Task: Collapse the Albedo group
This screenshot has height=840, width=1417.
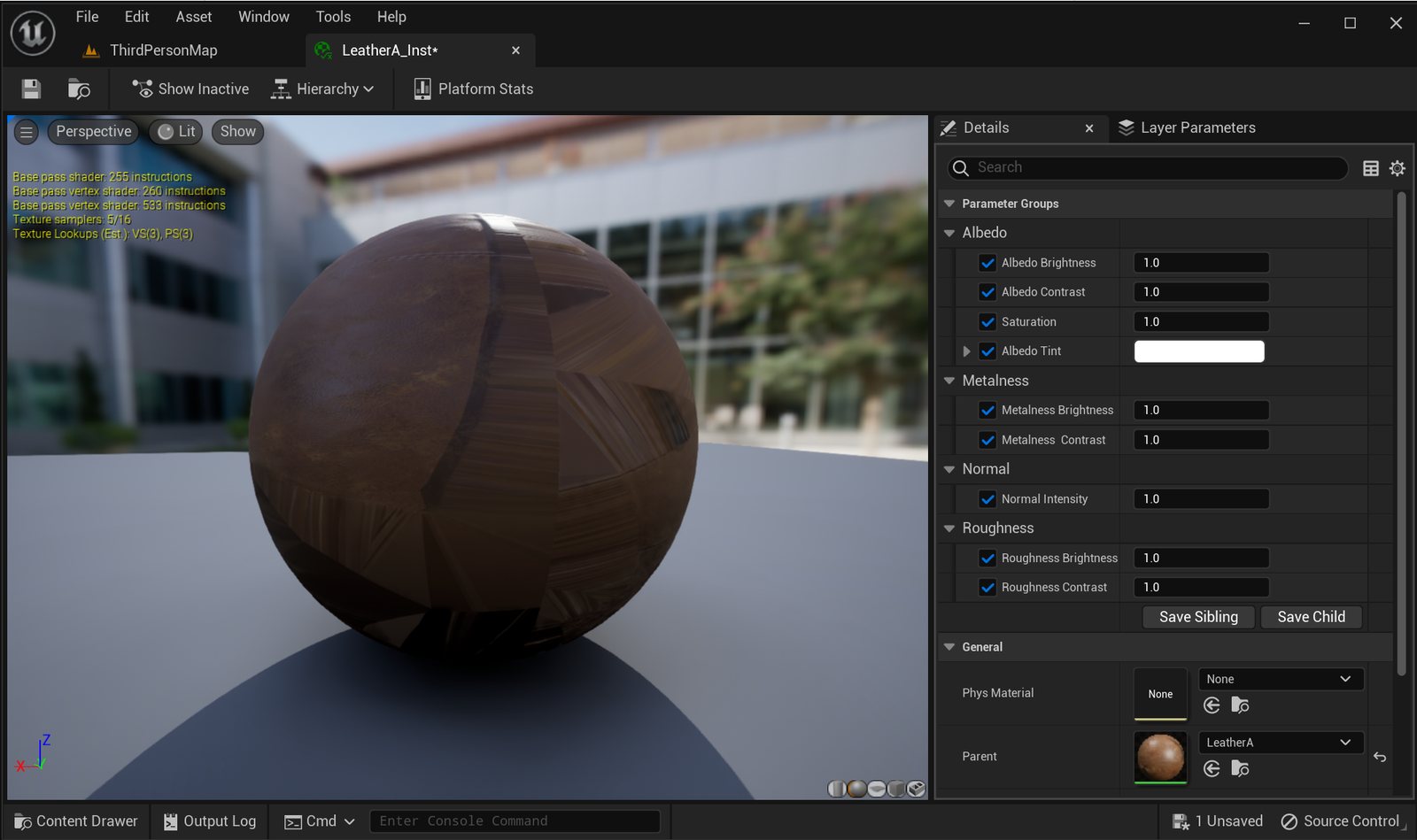Action: point(949,233)
